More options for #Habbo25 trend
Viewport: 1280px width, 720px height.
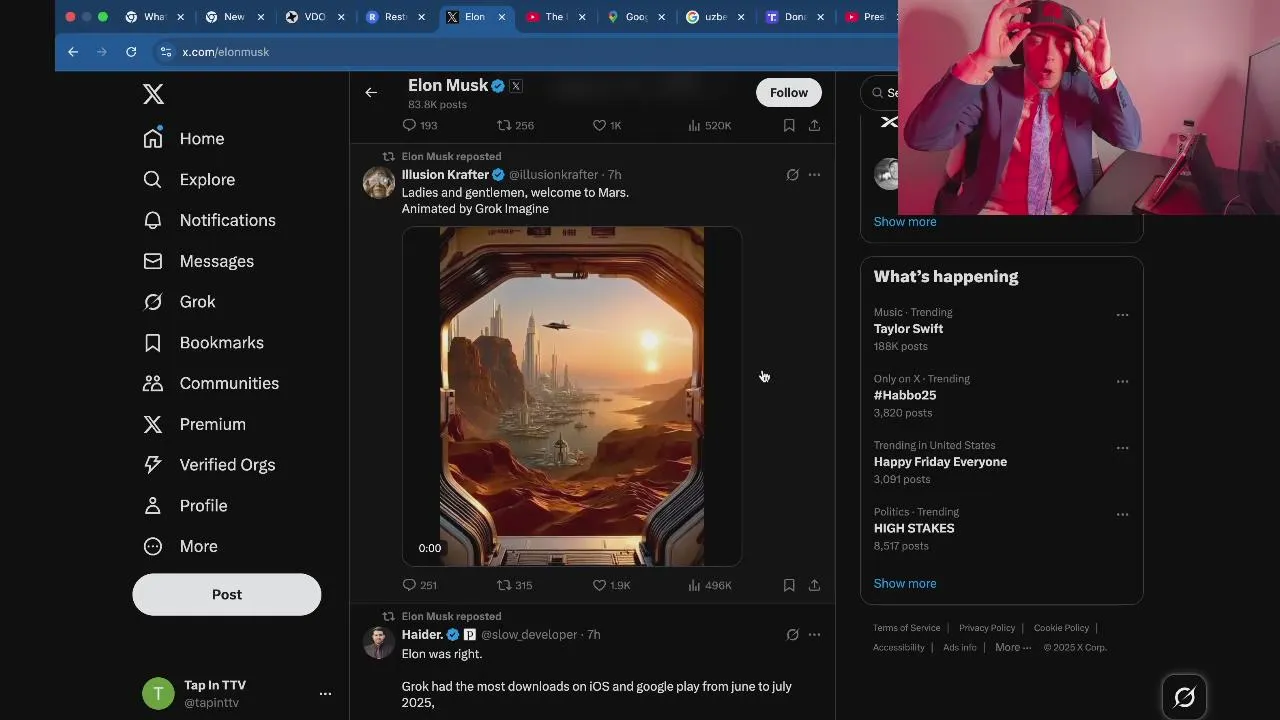pyautogui.click(x=1122, y=381)
